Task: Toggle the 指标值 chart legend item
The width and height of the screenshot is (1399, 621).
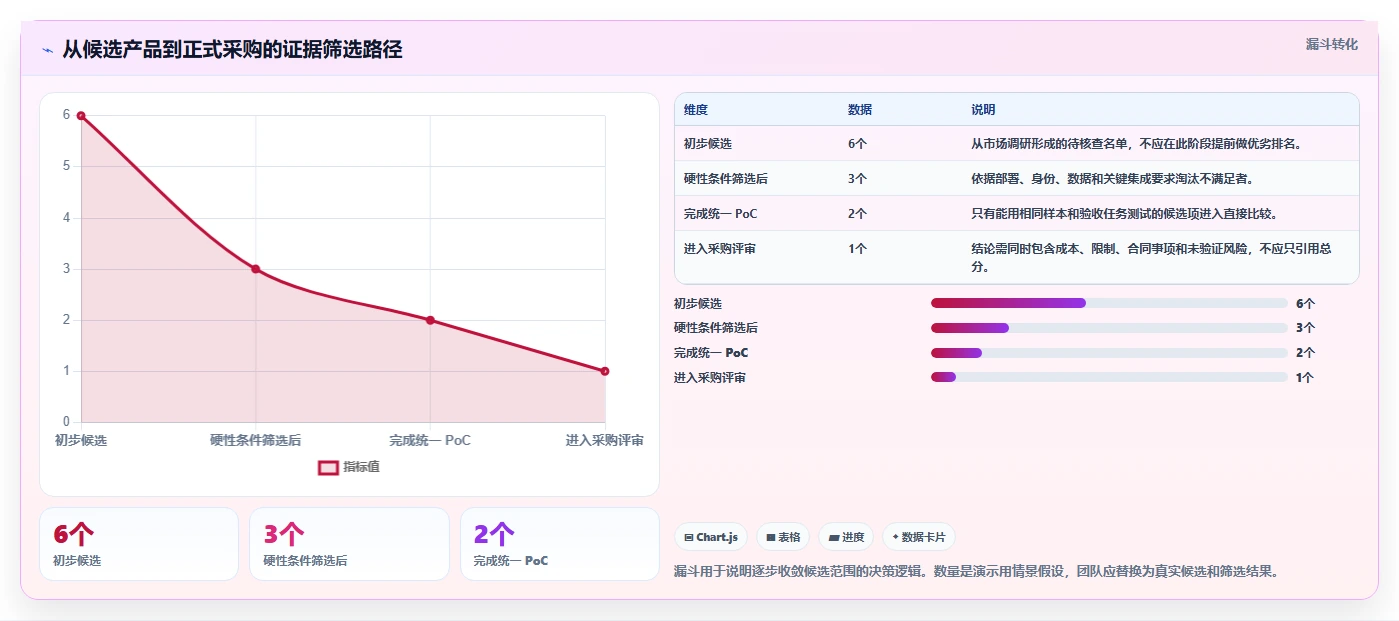Action: tap(349, 467)
